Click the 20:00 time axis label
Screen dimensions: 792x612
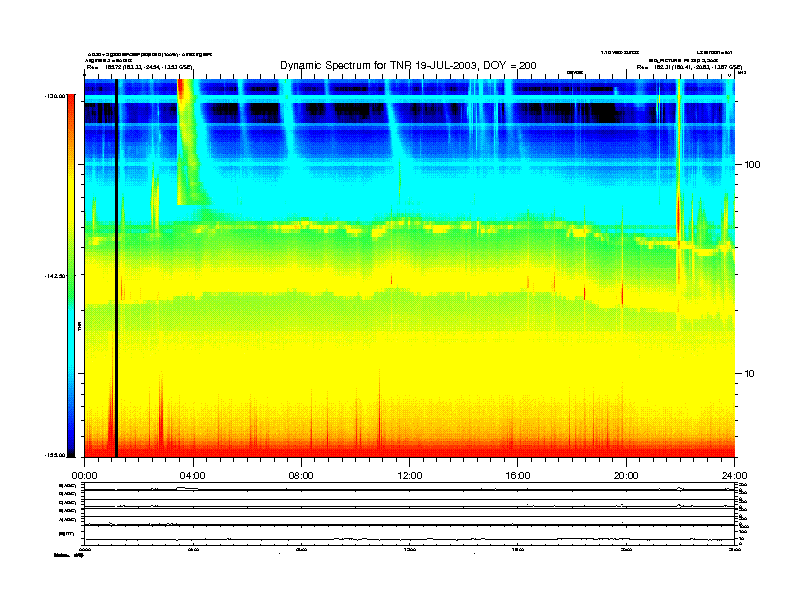click(x=626, y=476)
